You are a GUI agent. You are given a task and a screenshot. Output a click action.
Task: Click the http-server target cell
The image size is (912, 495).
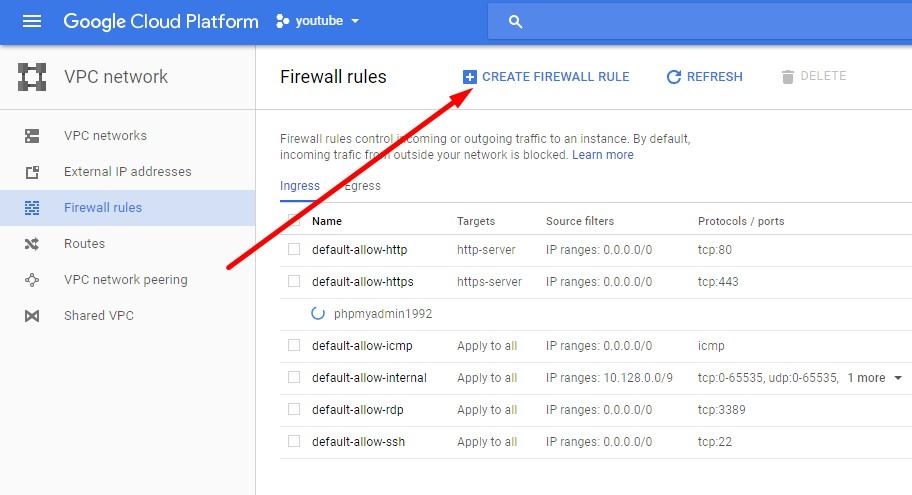486,250
